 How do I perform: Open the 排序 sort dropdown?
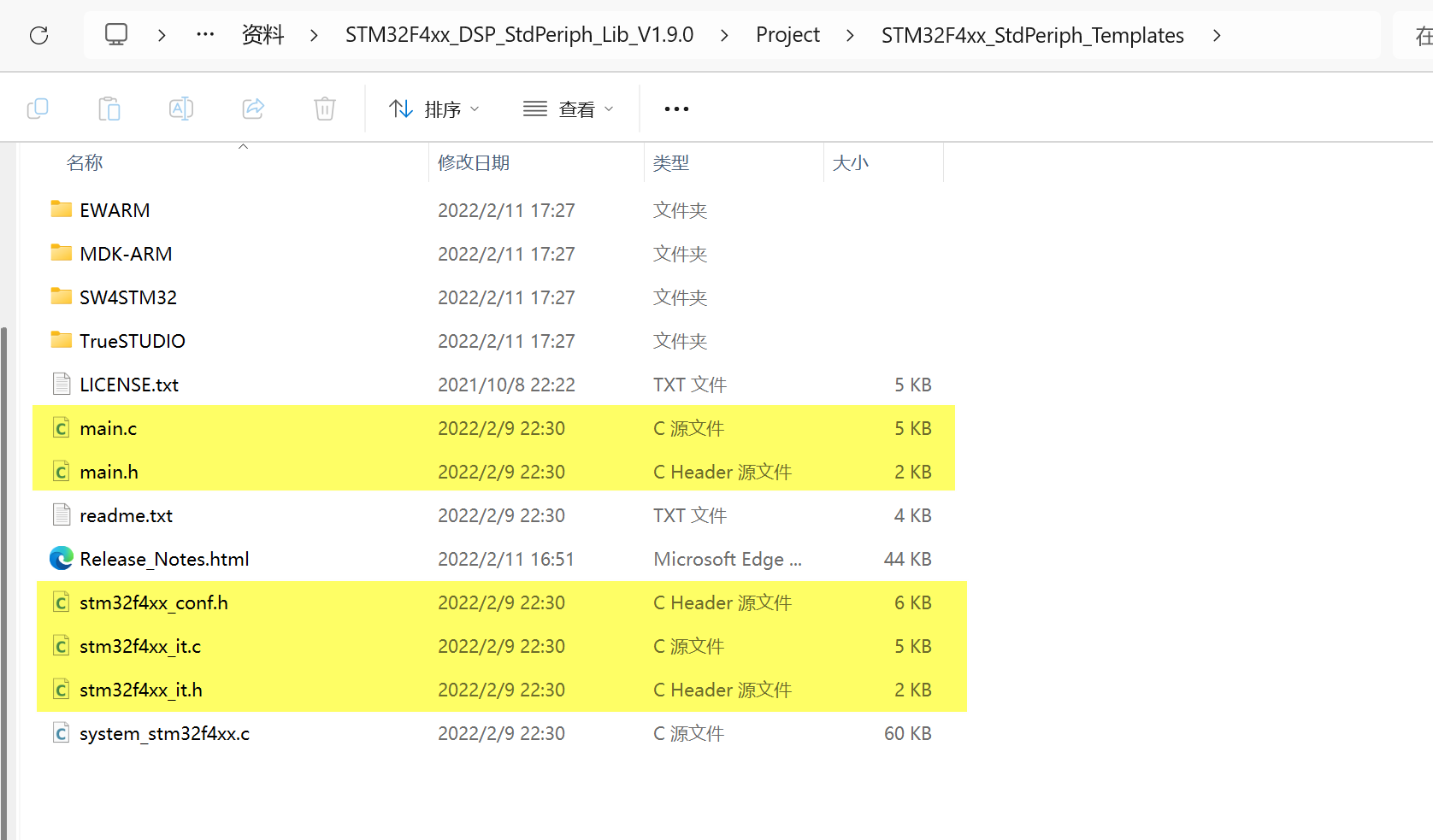(x=434, y=109)
